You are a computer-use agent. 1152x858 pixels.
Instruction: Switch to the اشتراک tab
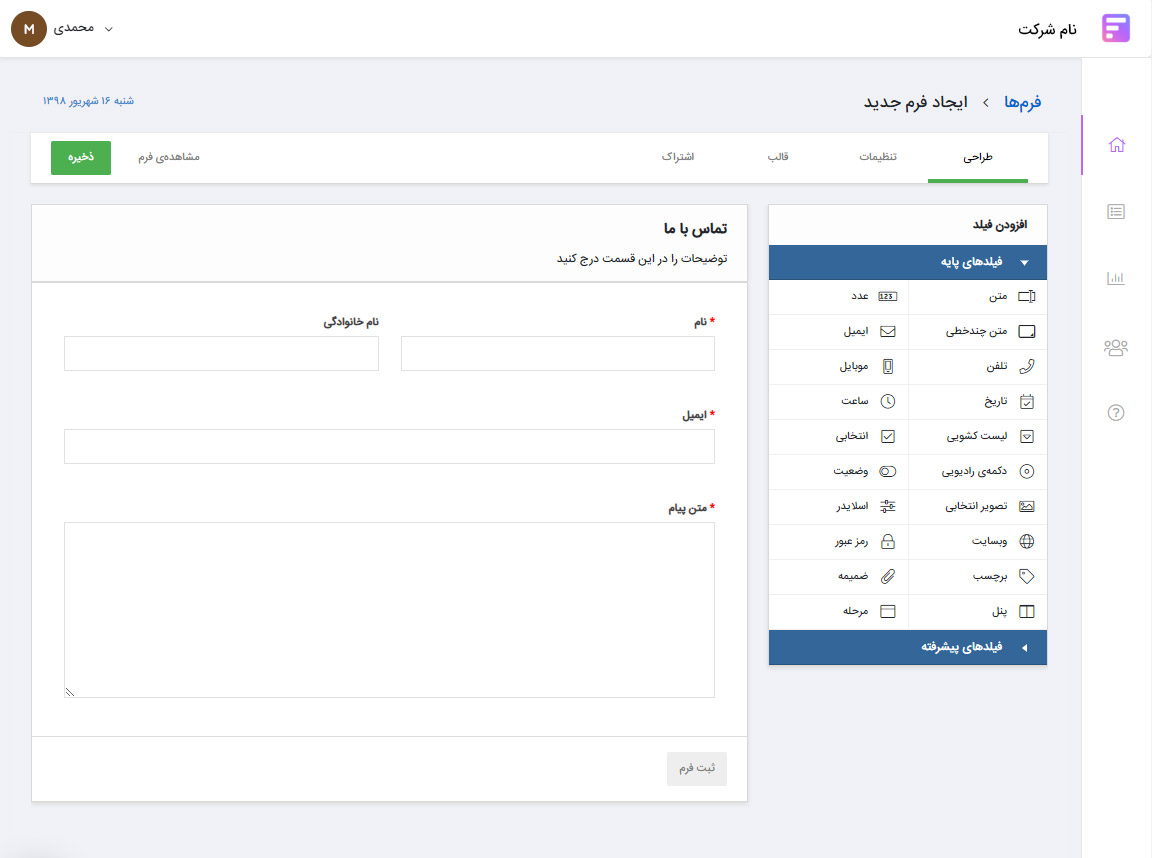tap(677, 157)
